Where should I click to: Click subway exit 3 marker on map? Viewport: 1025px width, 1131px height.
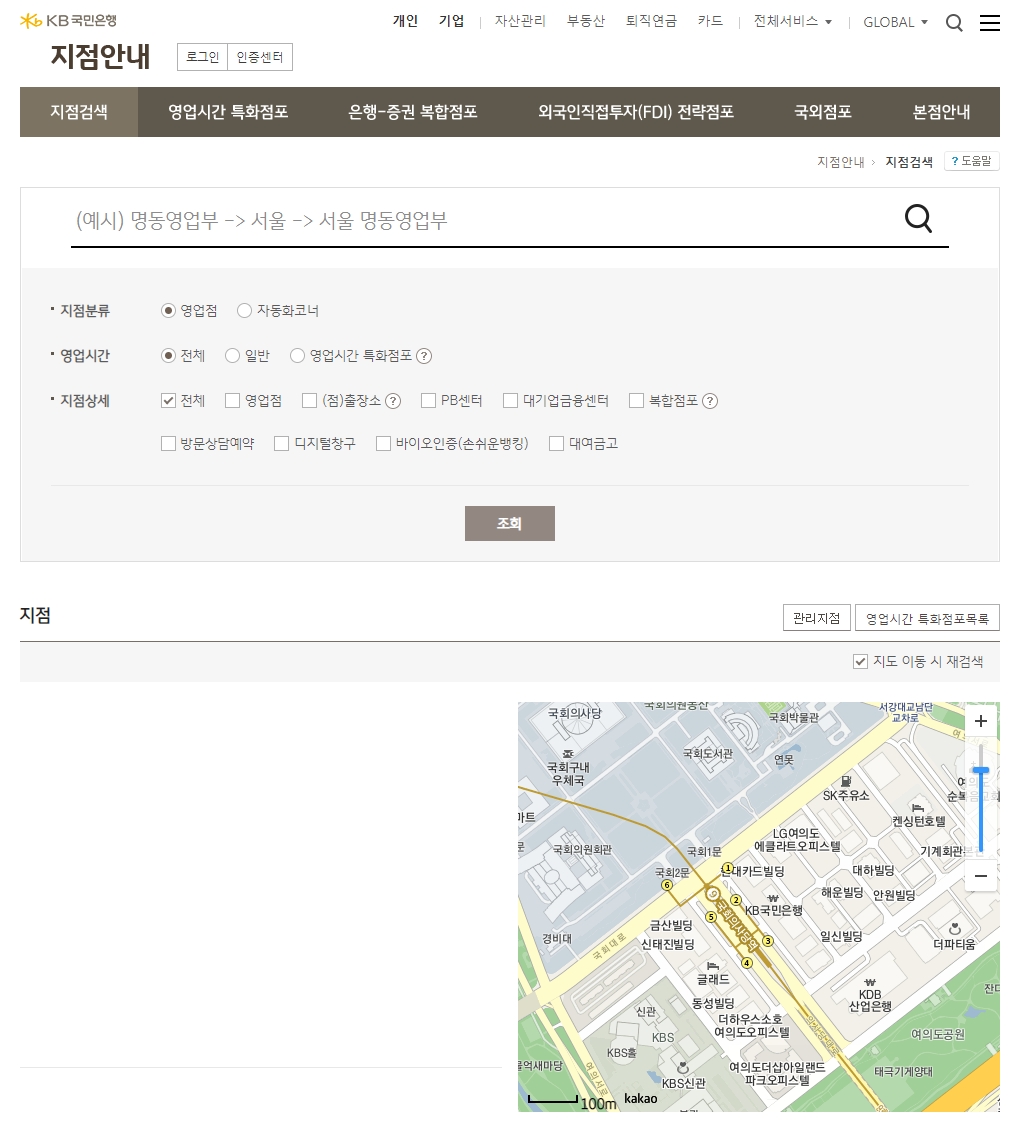point(767,941)
